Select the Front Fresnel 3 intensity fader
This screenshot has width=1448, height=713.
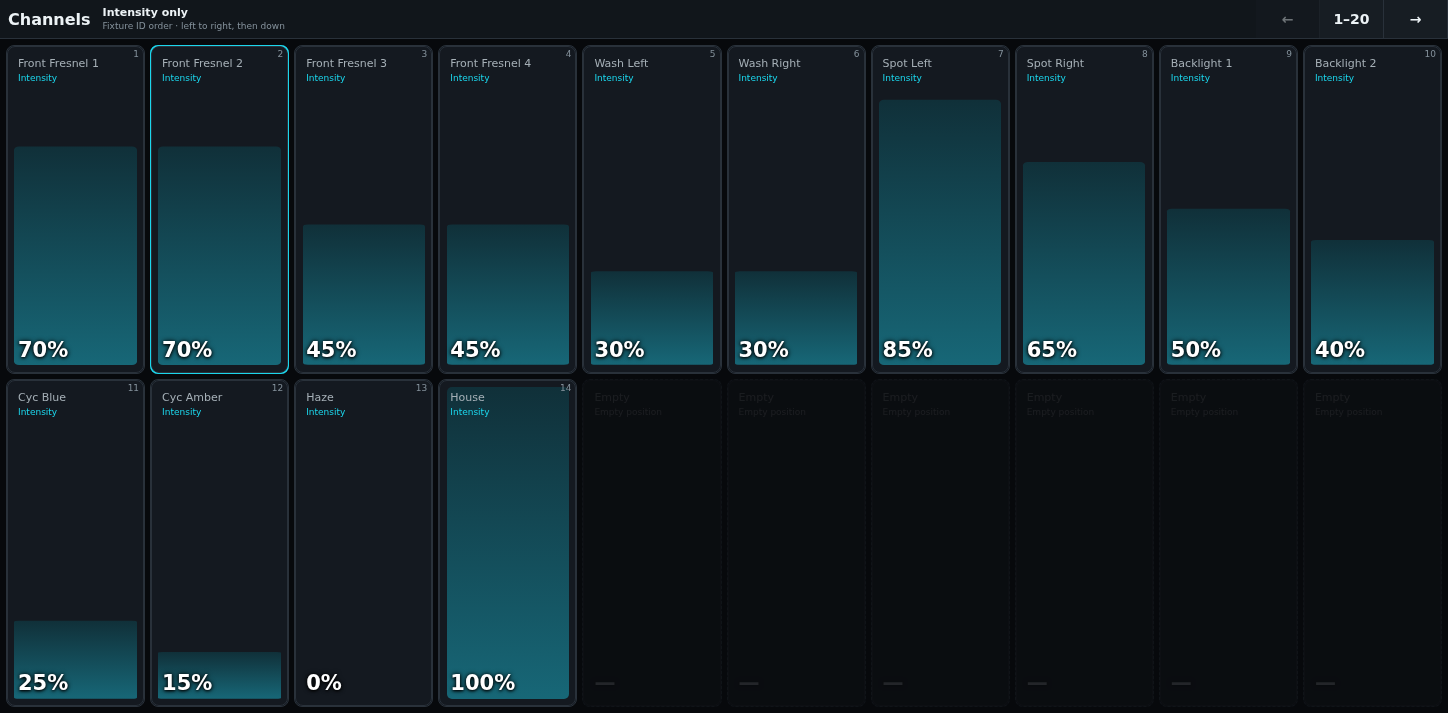point(363,209)
